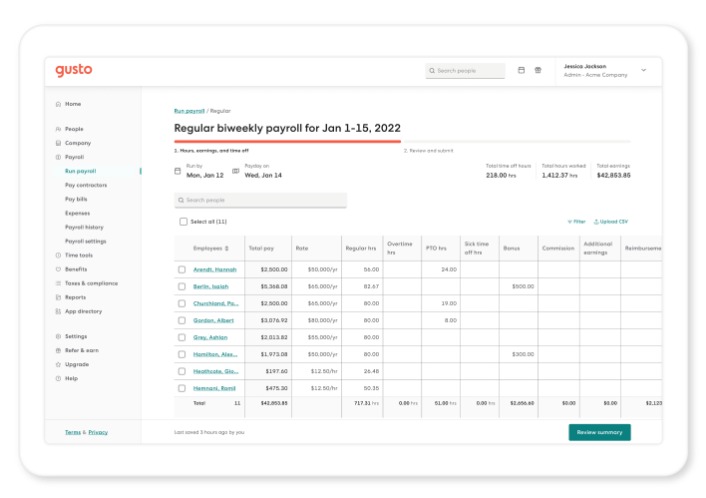Check the Select all (11) checkbox

click(183, 222)
